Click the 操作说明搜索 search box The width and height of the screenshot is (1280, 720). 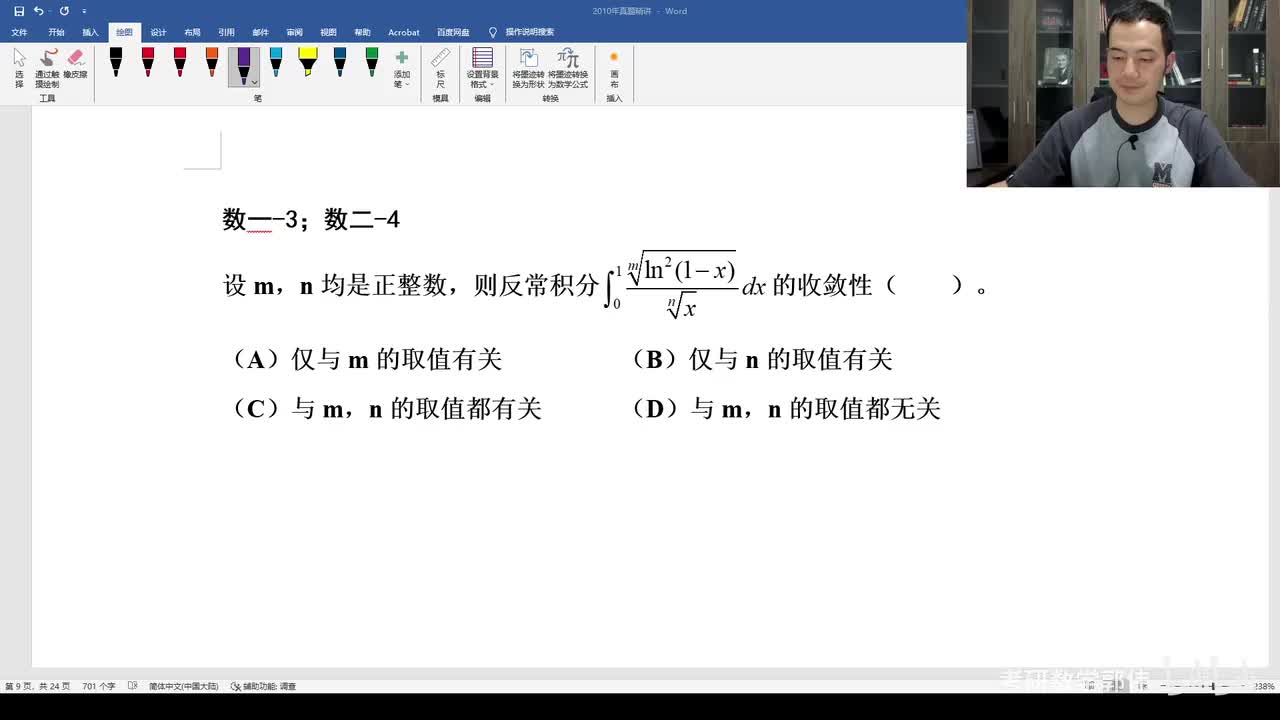(x=521, y=33)
